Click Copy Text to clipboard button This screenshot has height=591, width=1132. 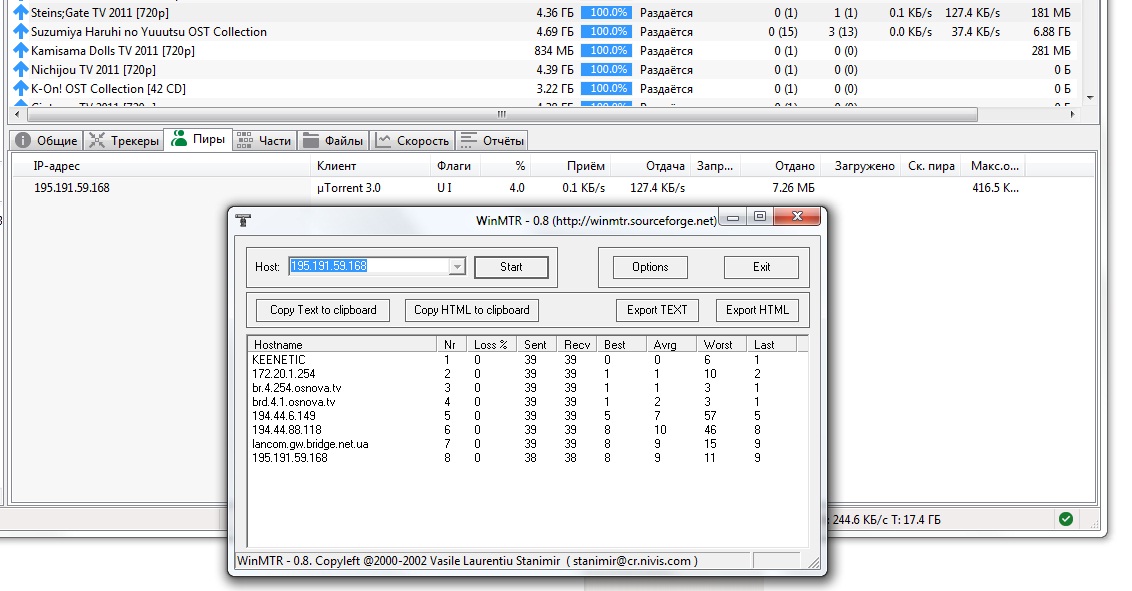[323, 310]
